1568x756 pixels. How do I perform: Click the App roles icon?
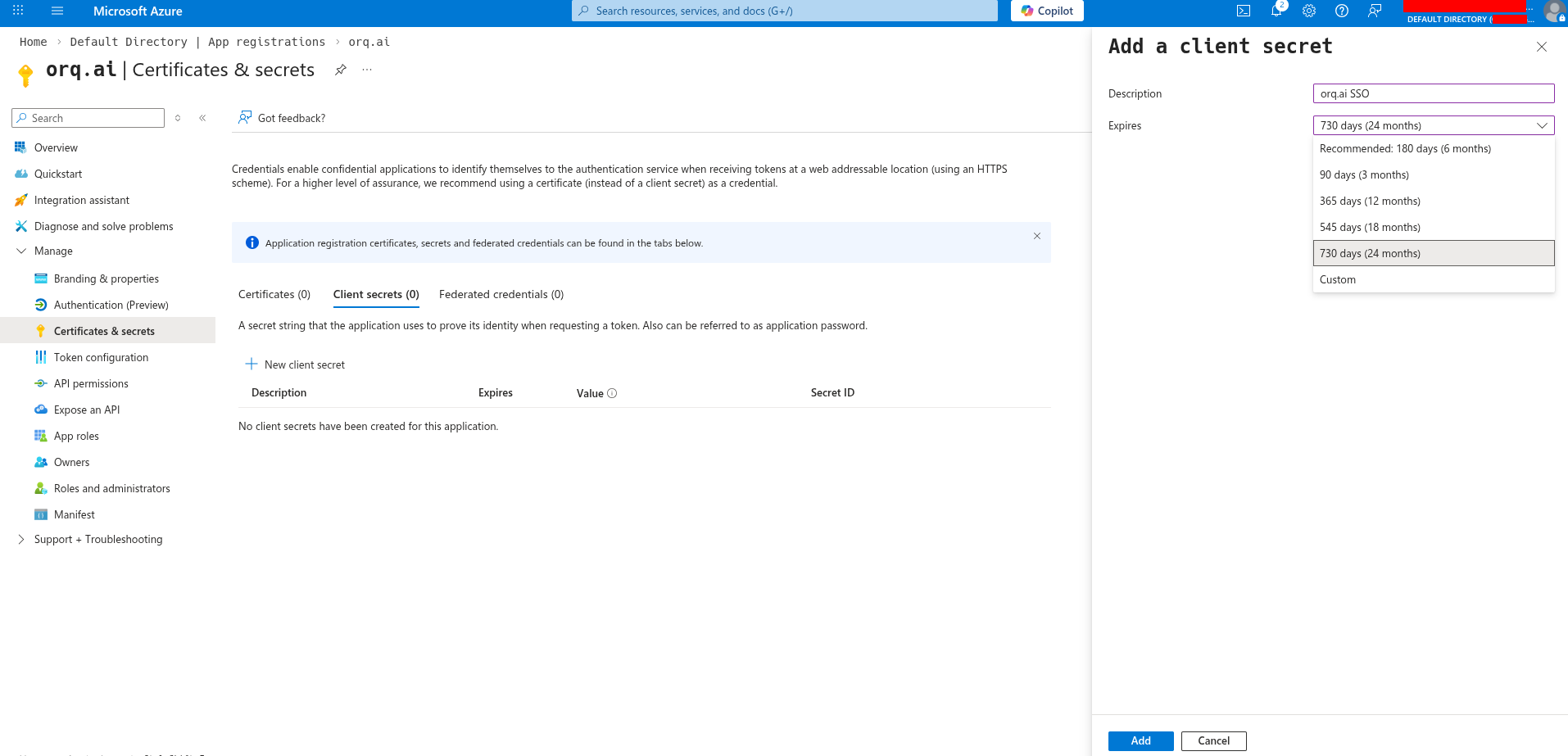[40, 436]
